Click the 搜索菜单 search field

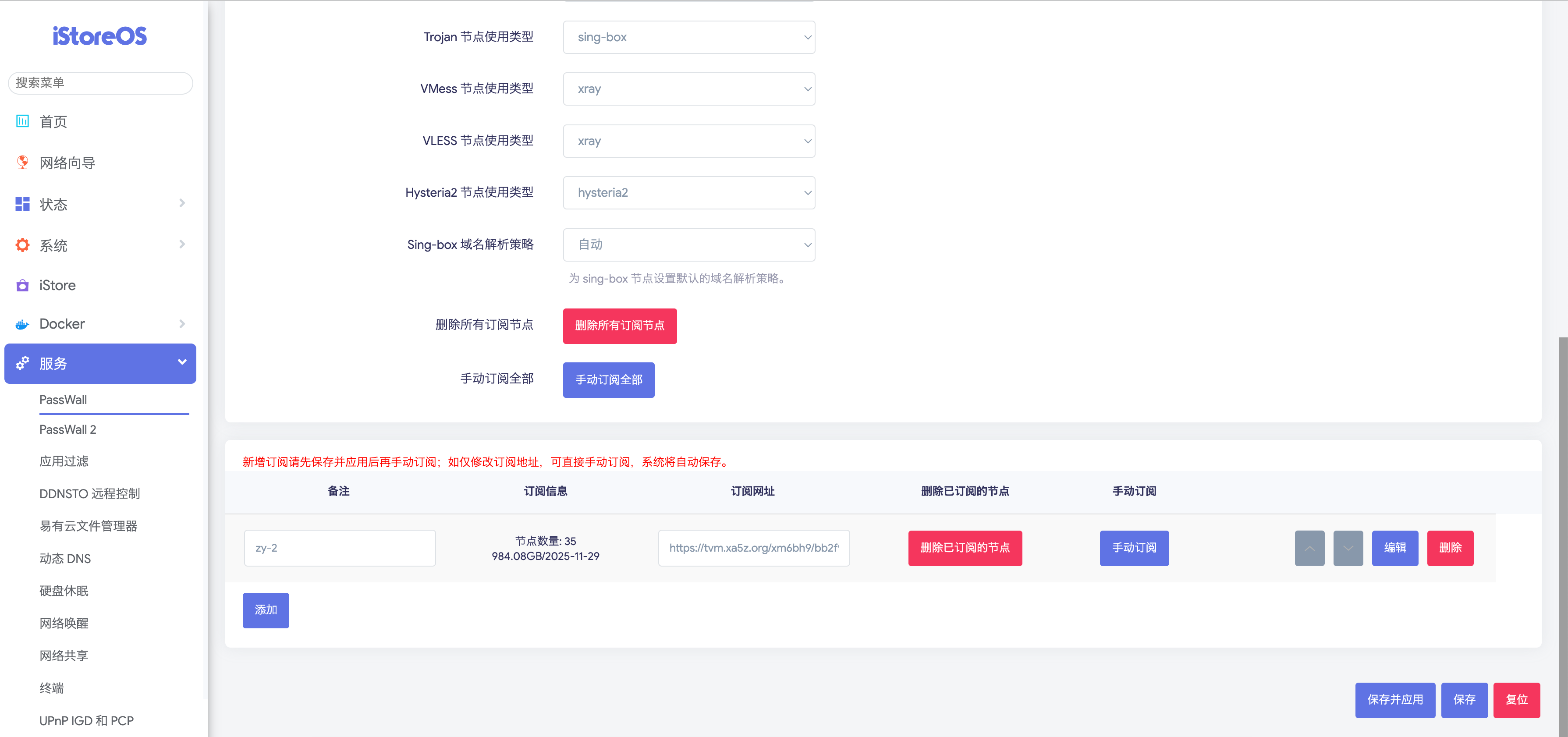click(x=100, y=83)
